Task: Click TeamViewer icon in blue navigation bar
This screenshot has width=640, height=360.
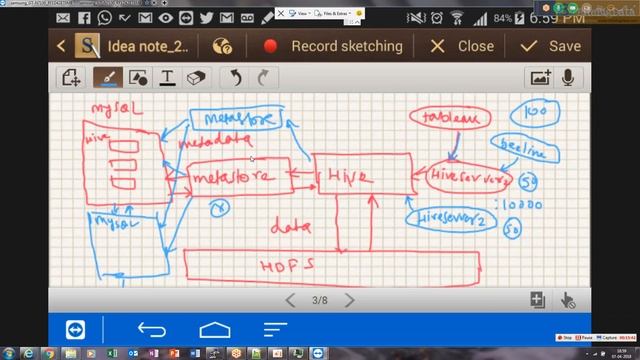Action: tap(76, 330)
